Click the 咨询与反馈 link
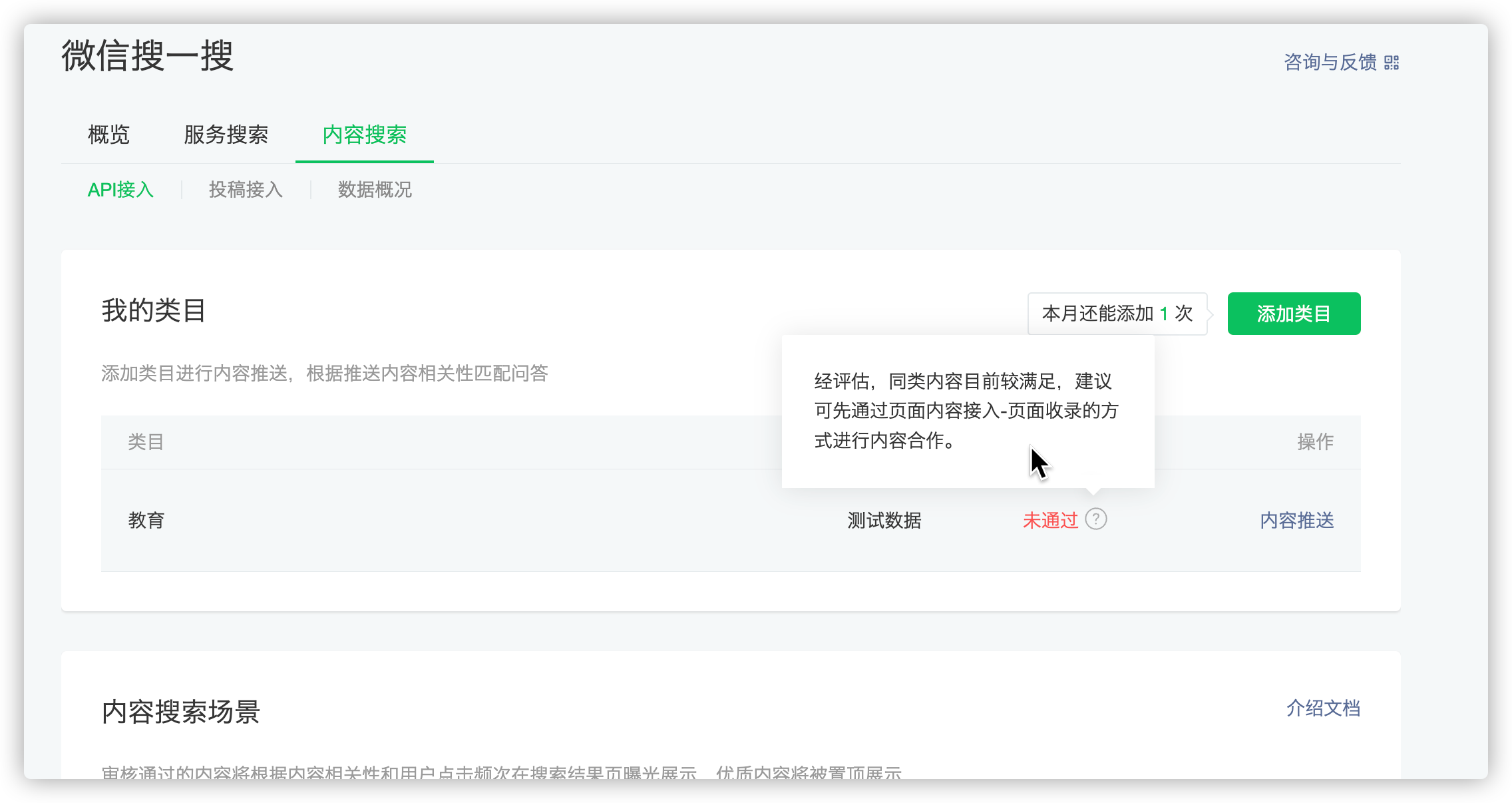The height and width of the screenshot is (803, 1512). point(1330,62)
